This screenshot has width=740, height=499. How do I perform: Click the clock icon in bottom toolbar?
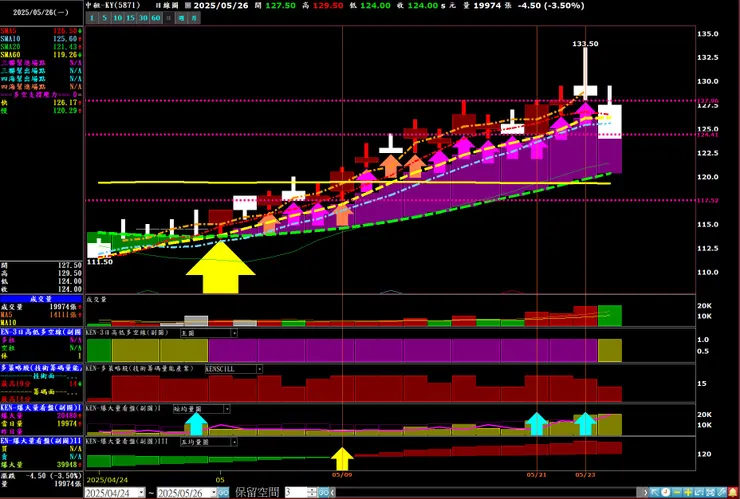666,492
